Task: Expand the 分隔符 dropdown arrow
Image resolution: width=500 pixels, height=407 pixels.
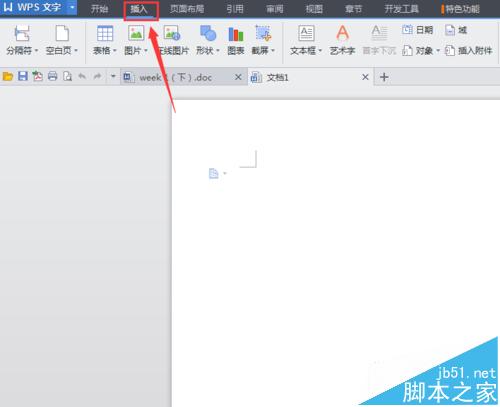Action: [x=36, y=51]
